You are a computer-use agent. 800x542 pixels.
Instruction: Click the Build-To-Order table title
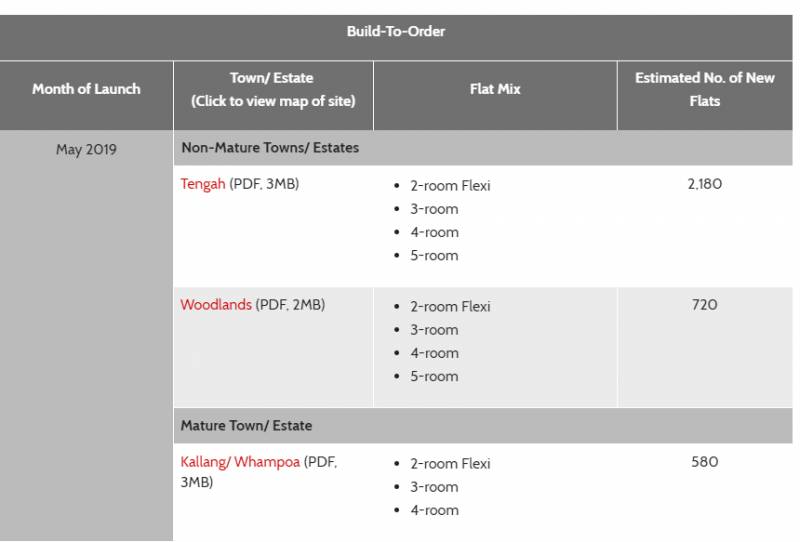(x=396, y=31)
